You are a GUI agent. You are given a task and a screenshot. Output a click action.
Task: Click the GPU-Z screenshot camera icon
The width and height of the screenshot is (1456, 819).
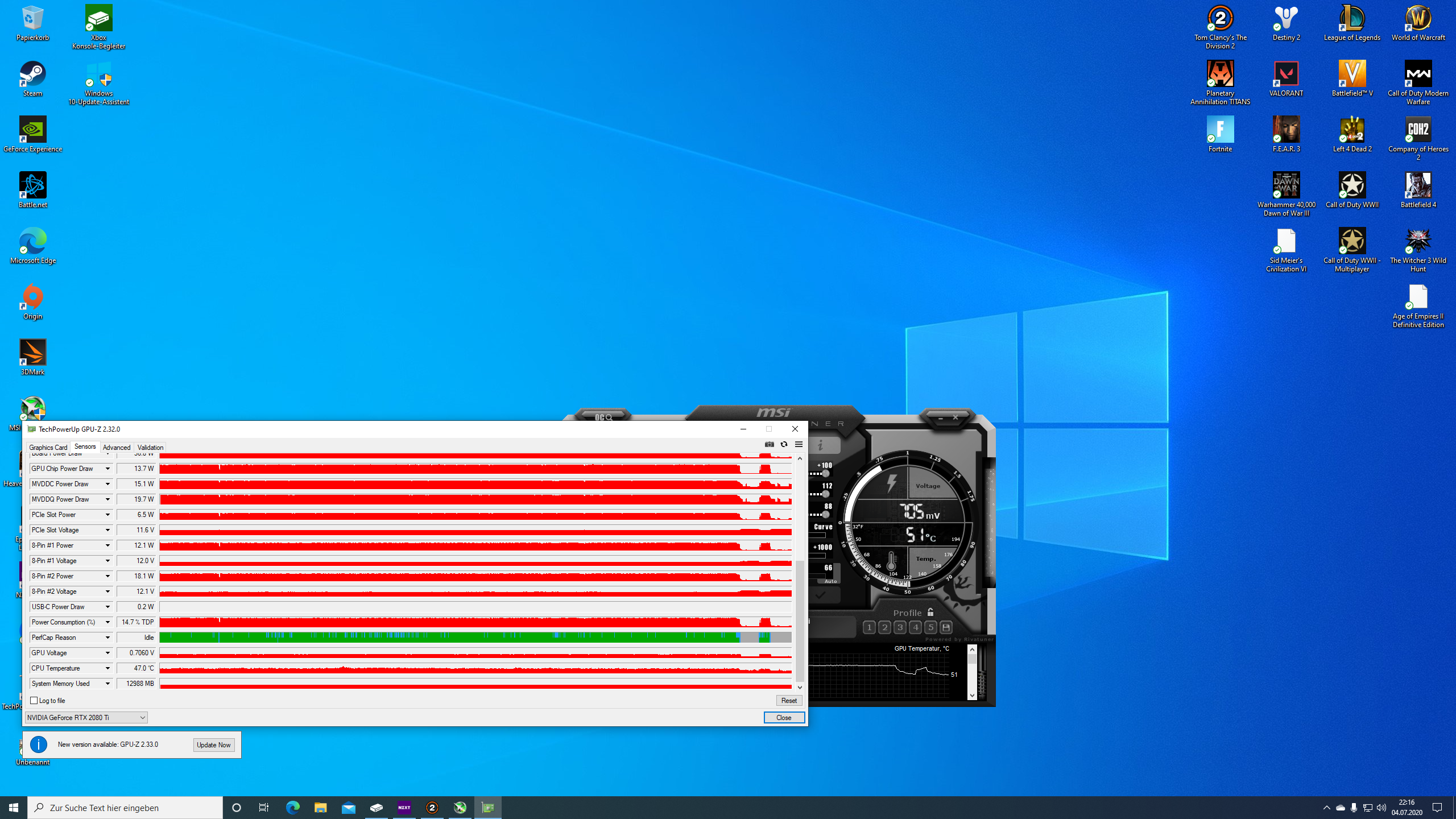click(770, 444)
